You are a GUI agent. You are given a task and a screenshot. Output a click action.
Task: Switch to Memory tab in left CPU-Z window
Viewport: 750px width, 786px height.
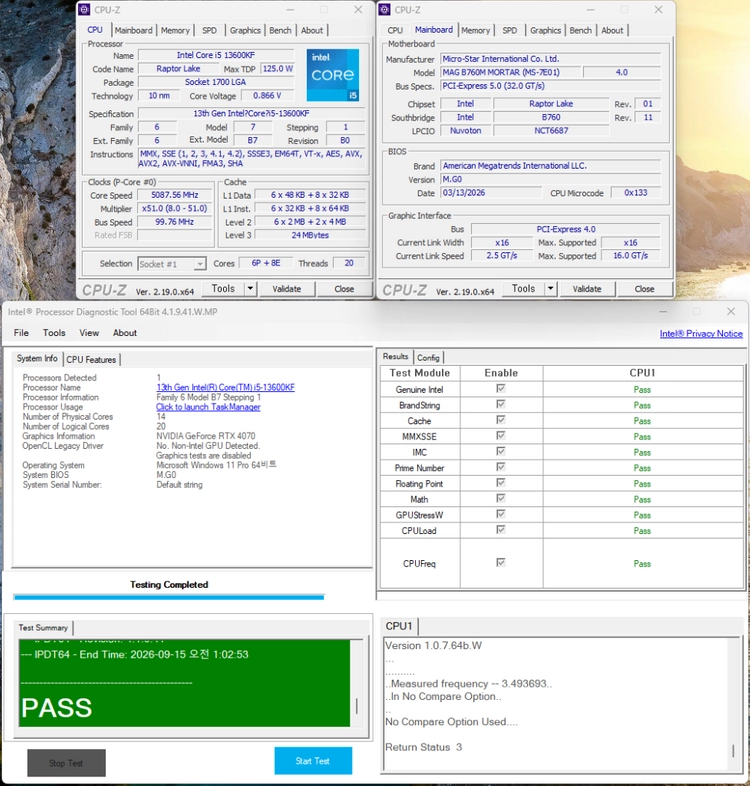coord(175,30)
